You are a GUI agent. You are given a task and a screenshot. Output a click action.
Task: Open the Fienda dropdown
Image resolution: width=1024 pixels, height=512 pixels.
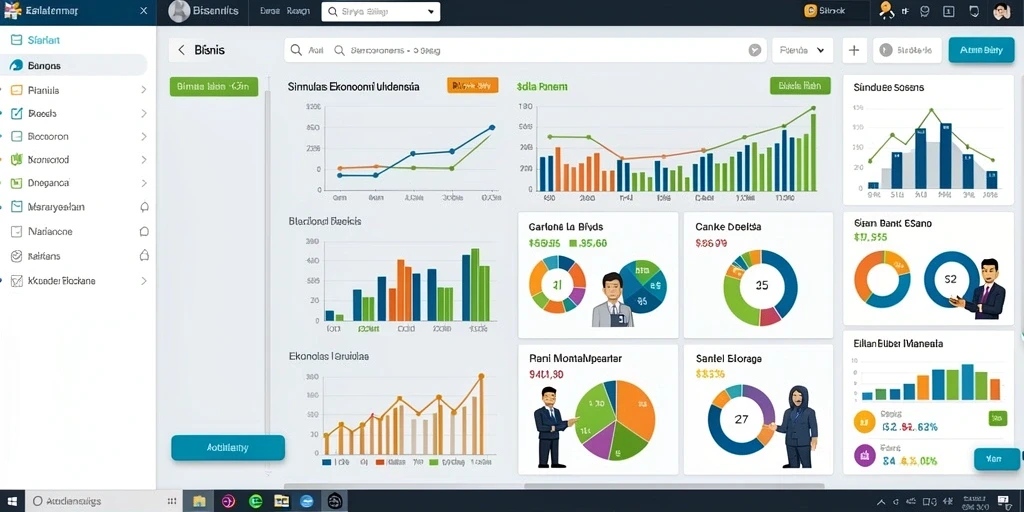[x=802, y=50]
